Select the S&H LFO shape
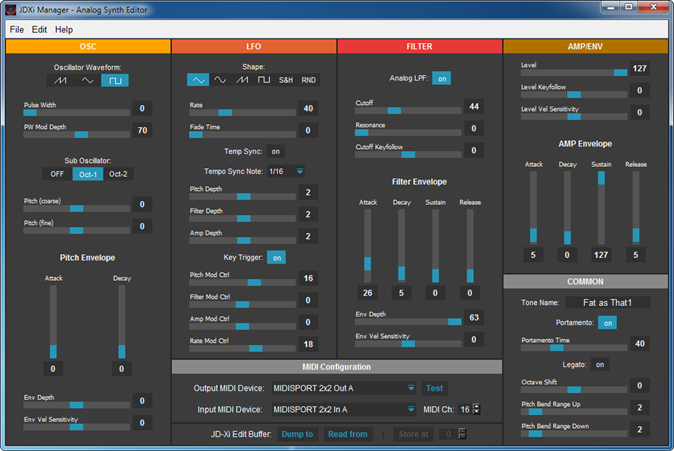 point(286,80)
